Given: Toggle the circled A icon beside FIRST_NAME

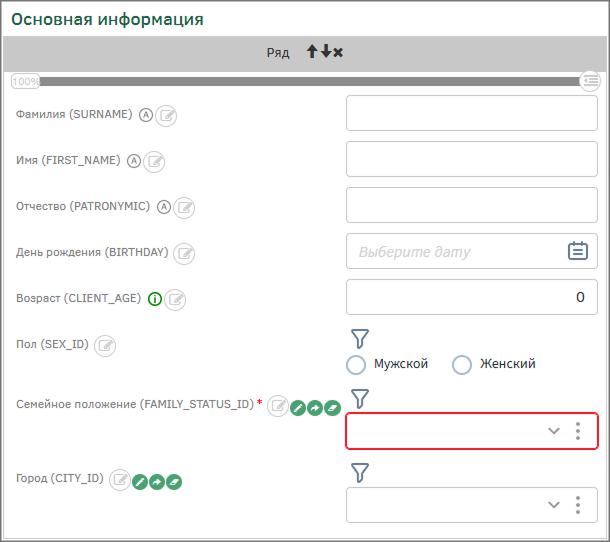Looking at the screenshot, I should click(134, 161).
